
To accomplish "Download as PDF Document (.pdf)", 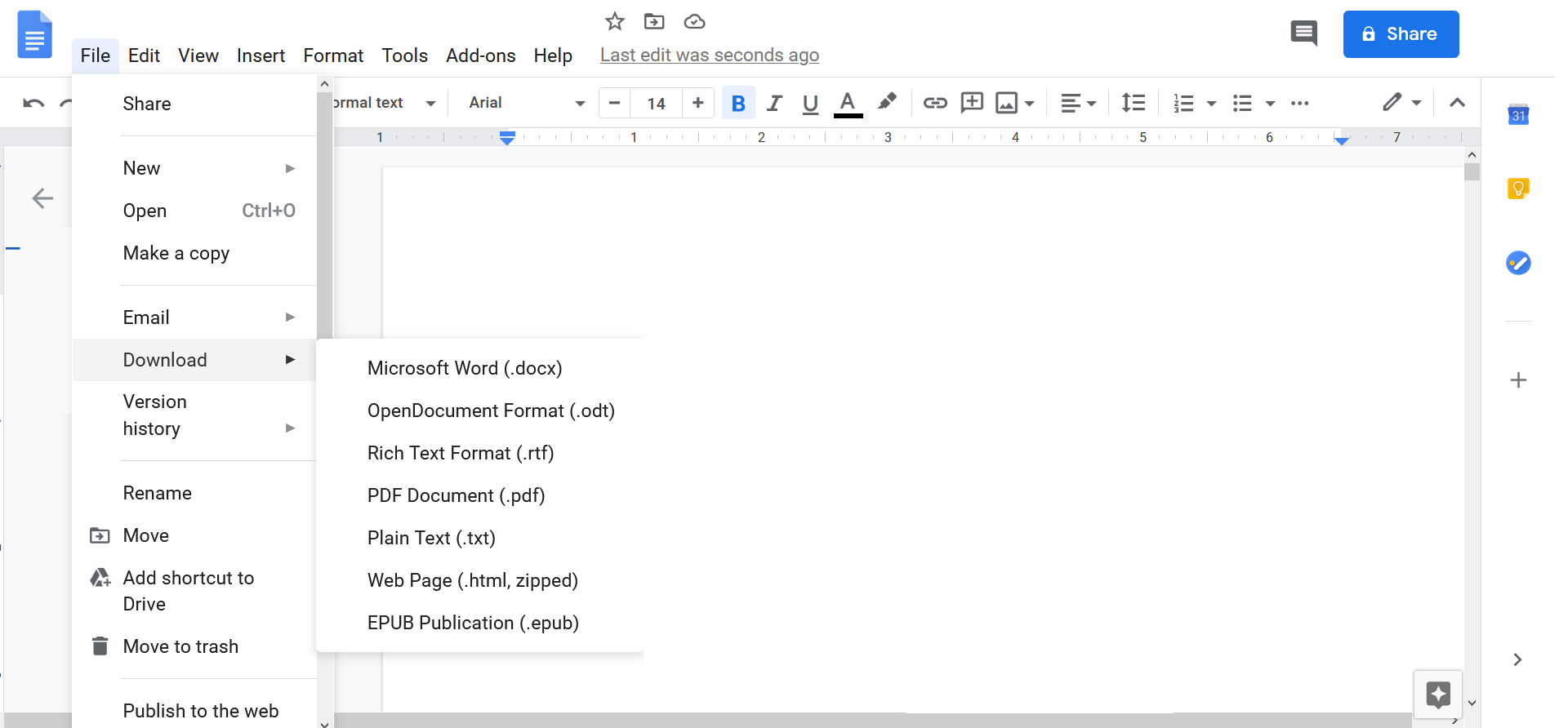I will tap(456, 495).
